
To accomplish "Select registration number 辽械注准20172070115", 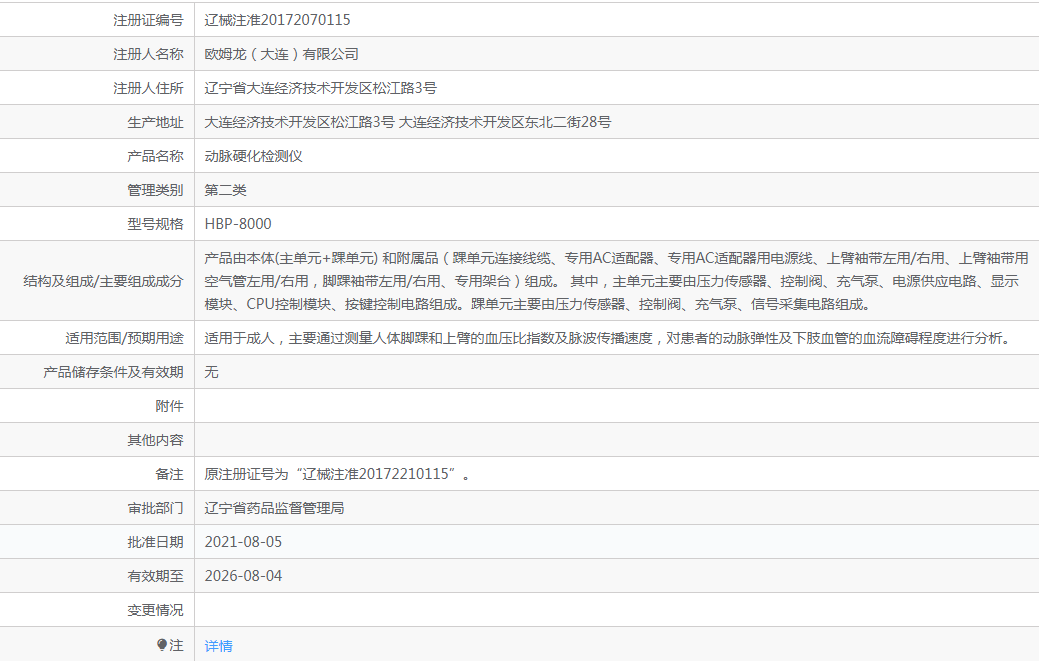I will (x=277, y=20).
